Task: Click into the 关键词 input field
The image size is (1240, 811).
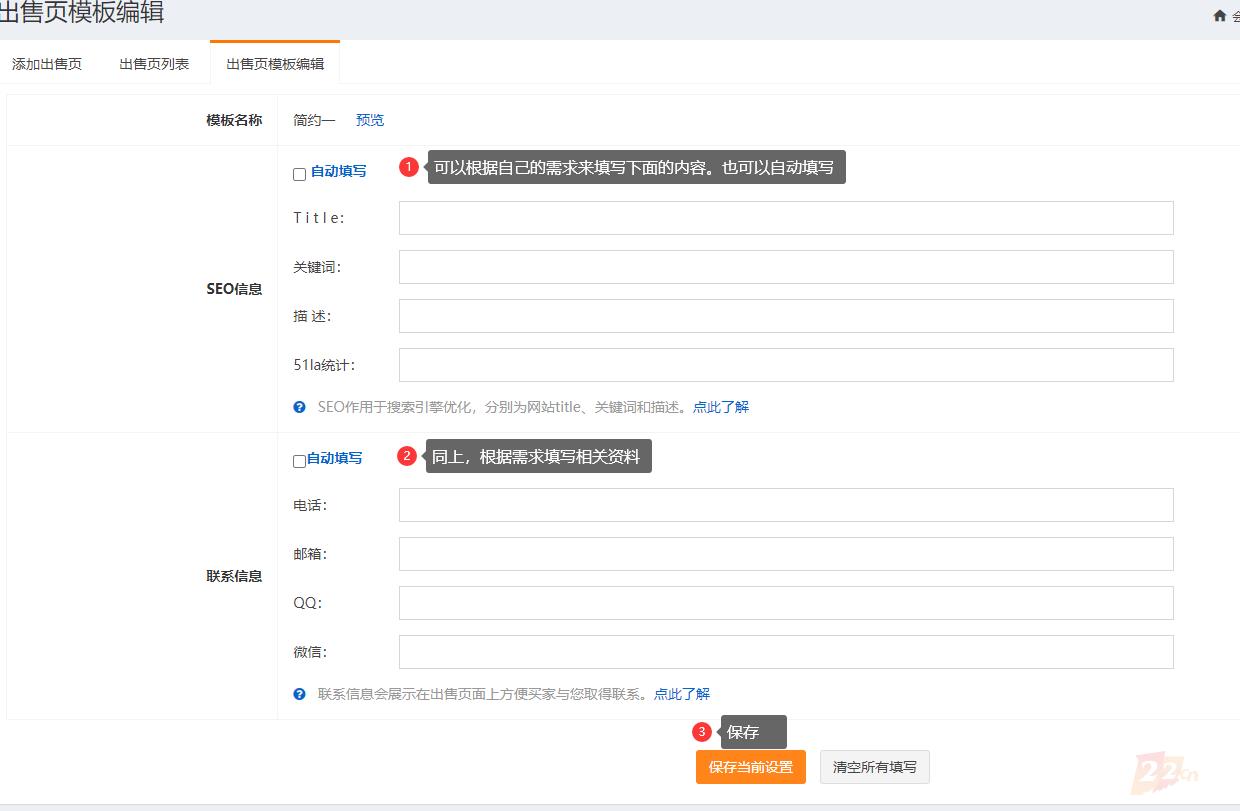Action: coord(785,267)
